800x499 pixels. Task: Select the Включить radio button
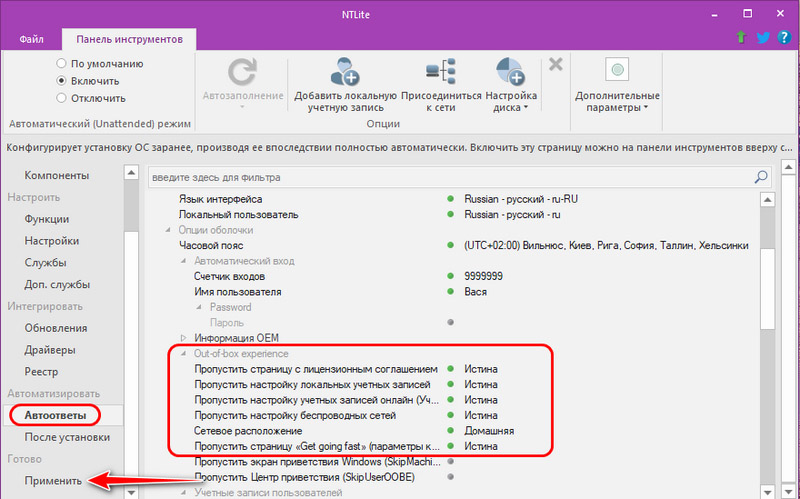click(61, 81)
